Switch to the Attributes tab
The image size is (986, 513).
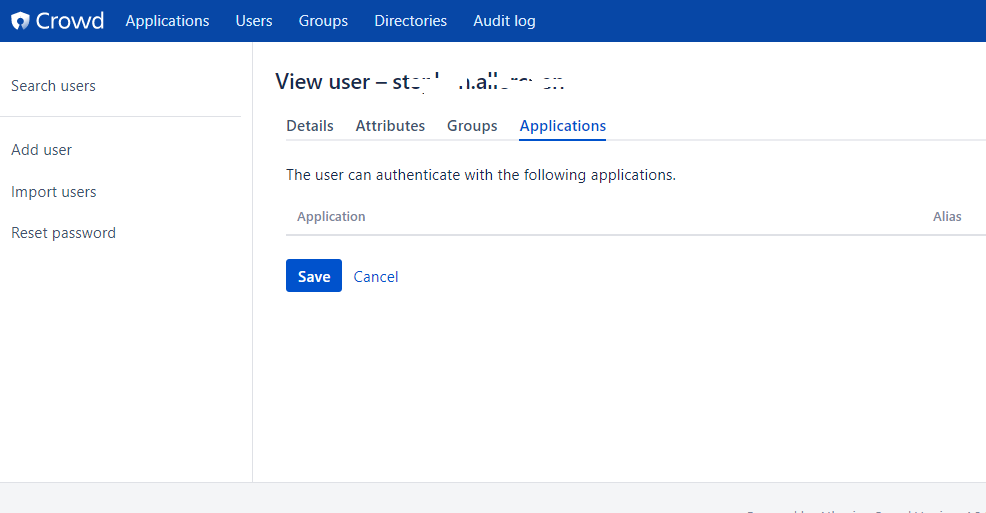pyautogui.click(x=391, y=126)
